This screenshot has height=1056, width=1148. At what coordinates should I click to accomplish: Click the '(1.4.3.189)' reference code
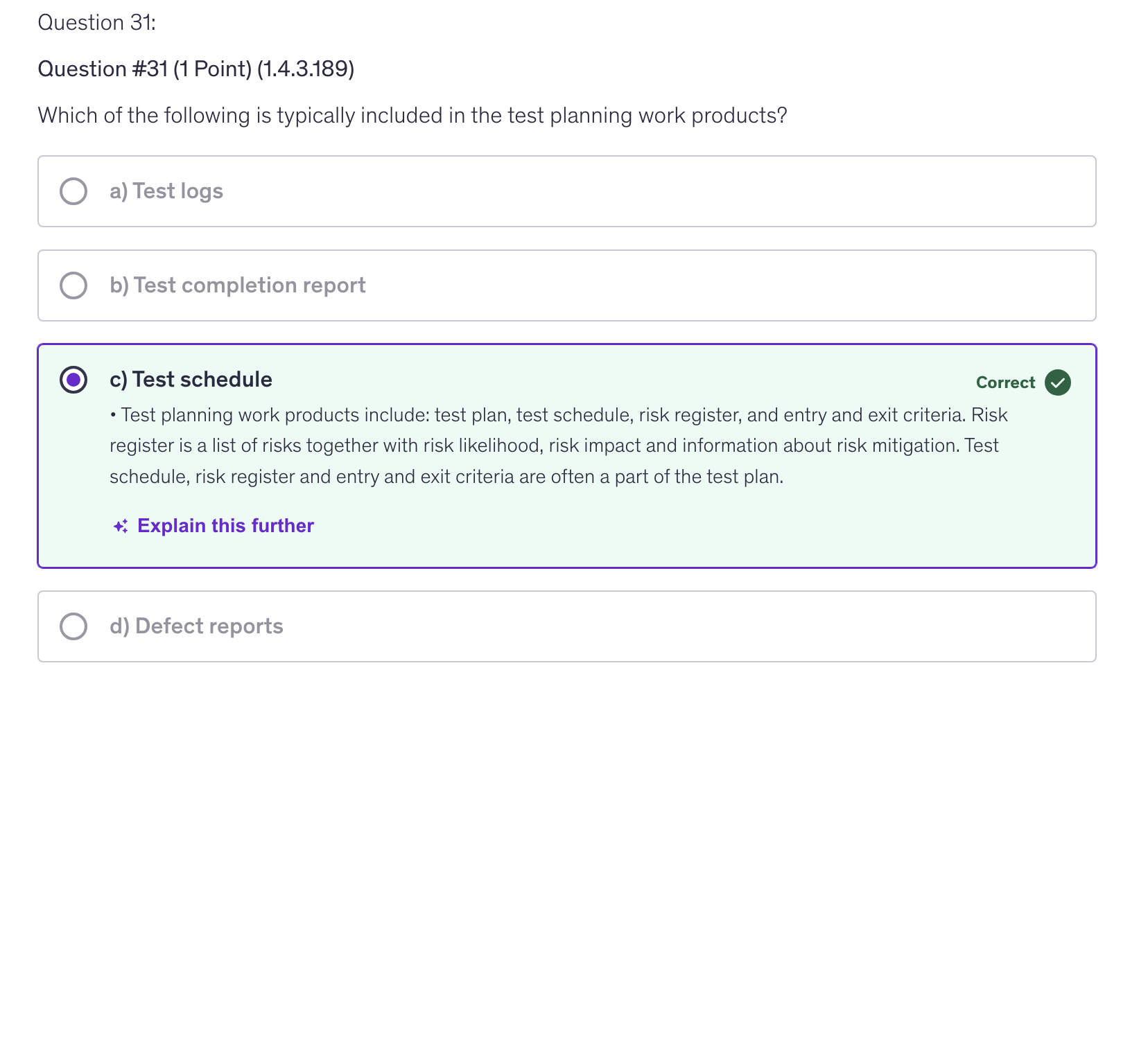tap(306, 69)
